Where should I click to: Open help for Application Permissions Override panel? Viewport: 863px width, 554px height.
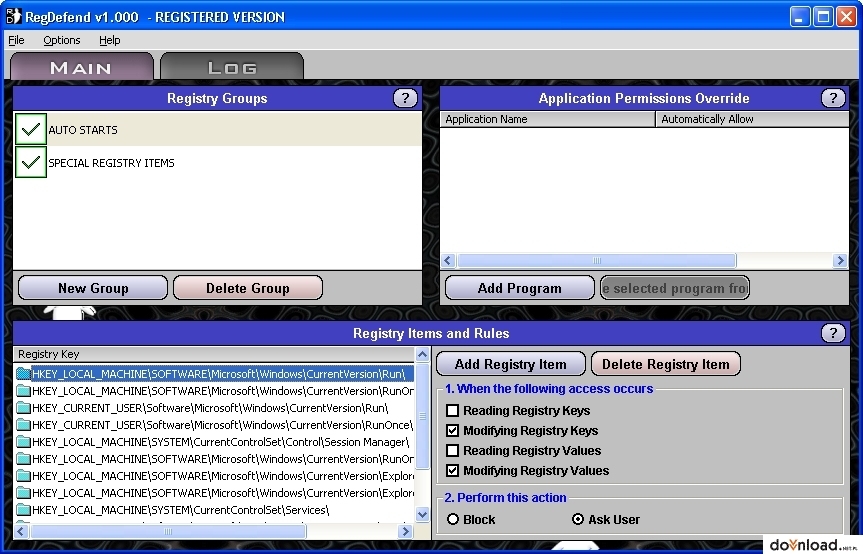pos(833,98)
